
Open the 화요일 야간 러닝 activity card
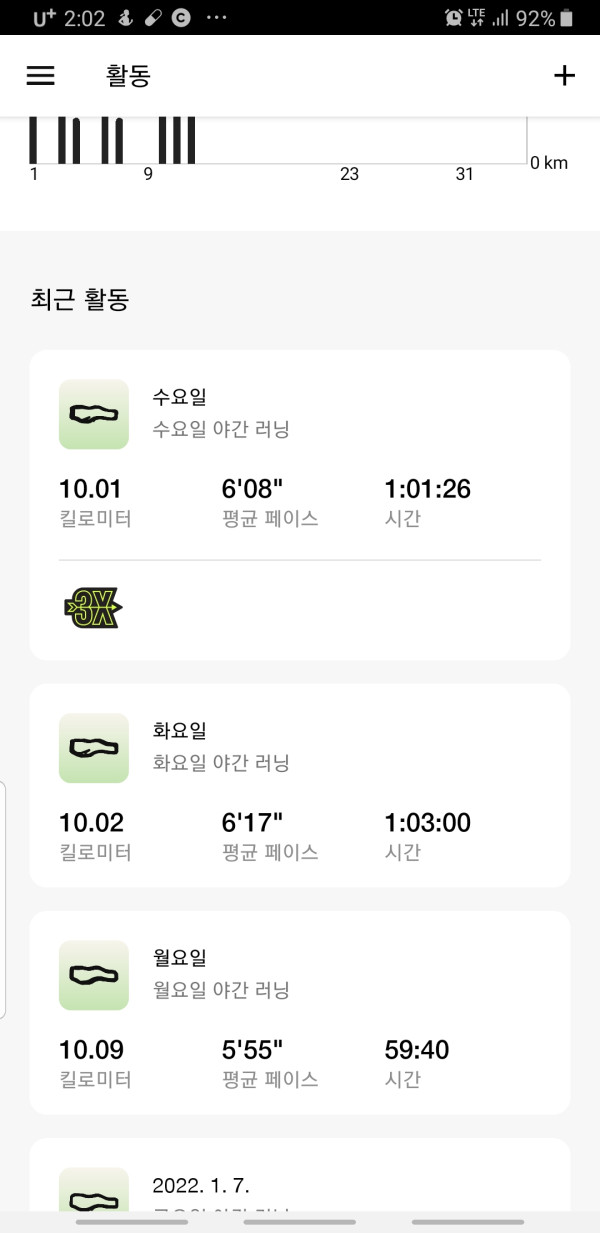300,785
